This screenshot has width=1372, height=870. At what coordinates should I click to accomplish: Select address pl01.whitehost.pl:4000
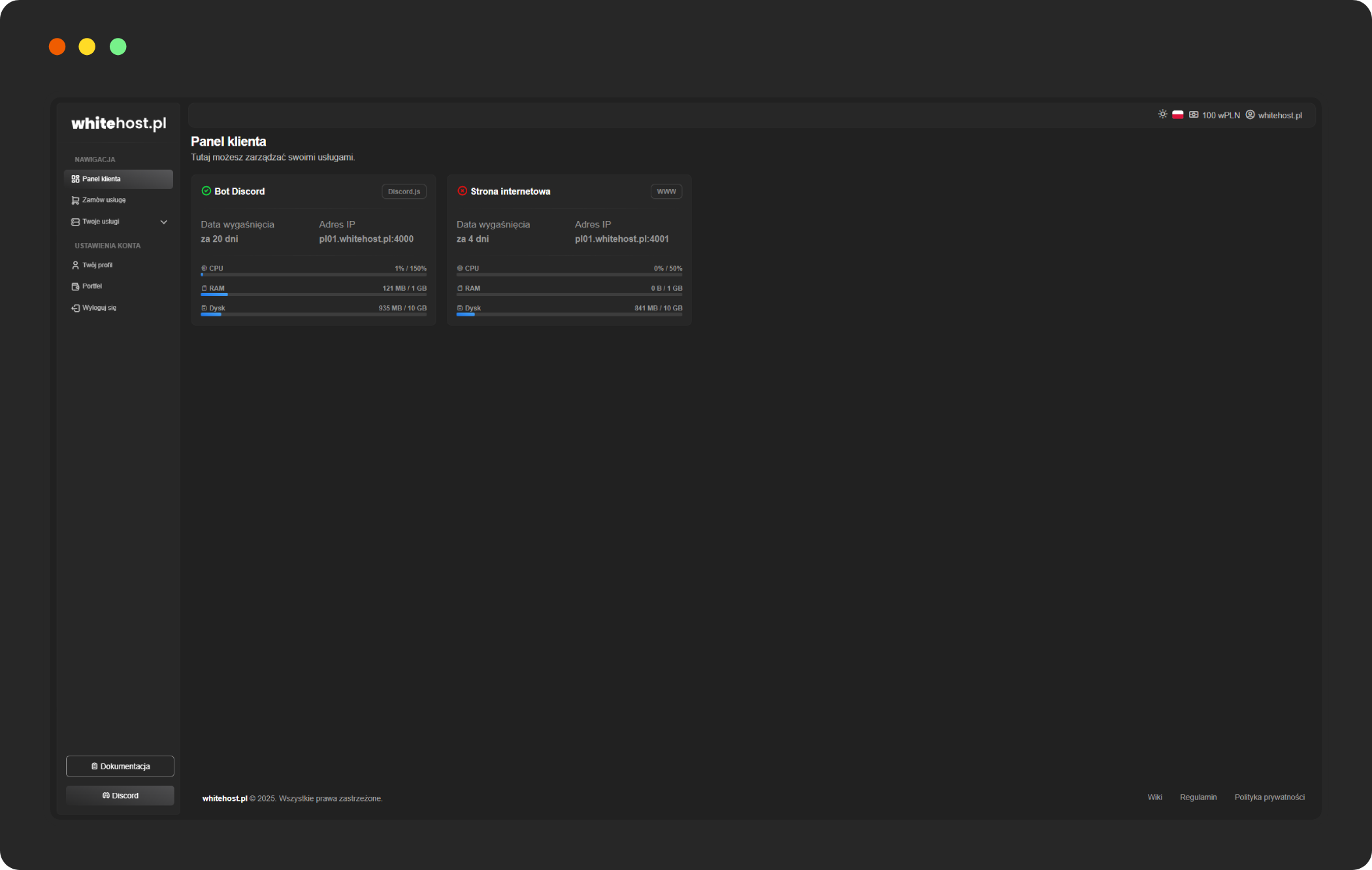click(366, 239)
